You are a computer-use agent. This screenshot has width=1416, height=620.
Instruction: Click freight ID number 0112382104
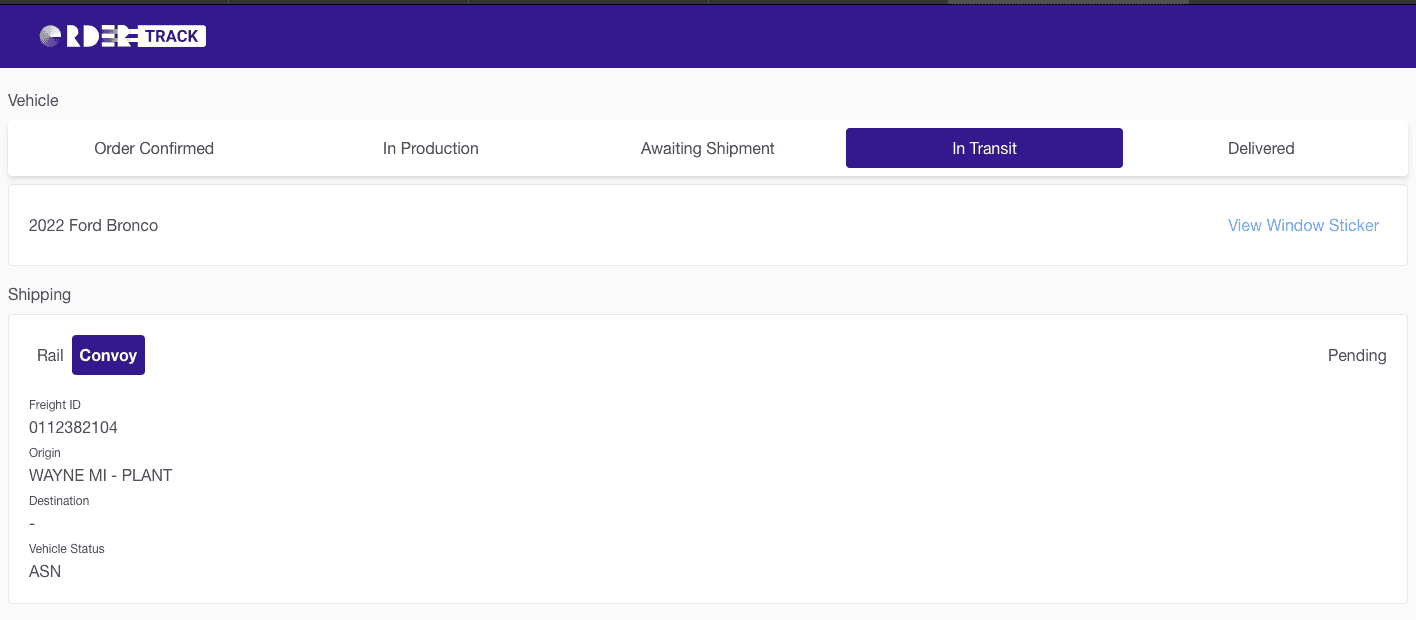(73, 427)
